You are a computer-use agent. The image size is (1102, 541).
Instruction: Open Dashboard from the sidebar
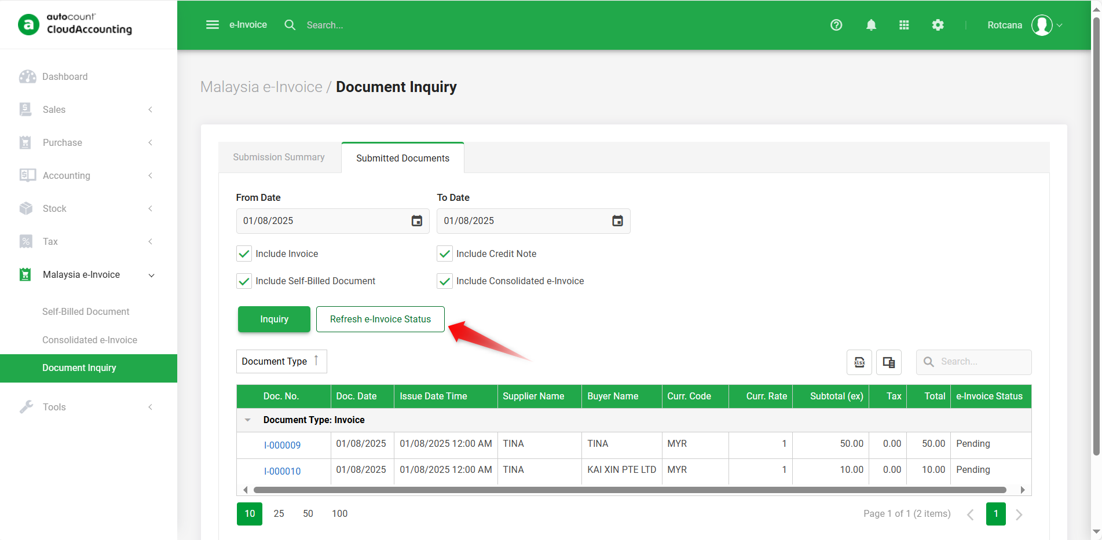[x=65, y=77]
